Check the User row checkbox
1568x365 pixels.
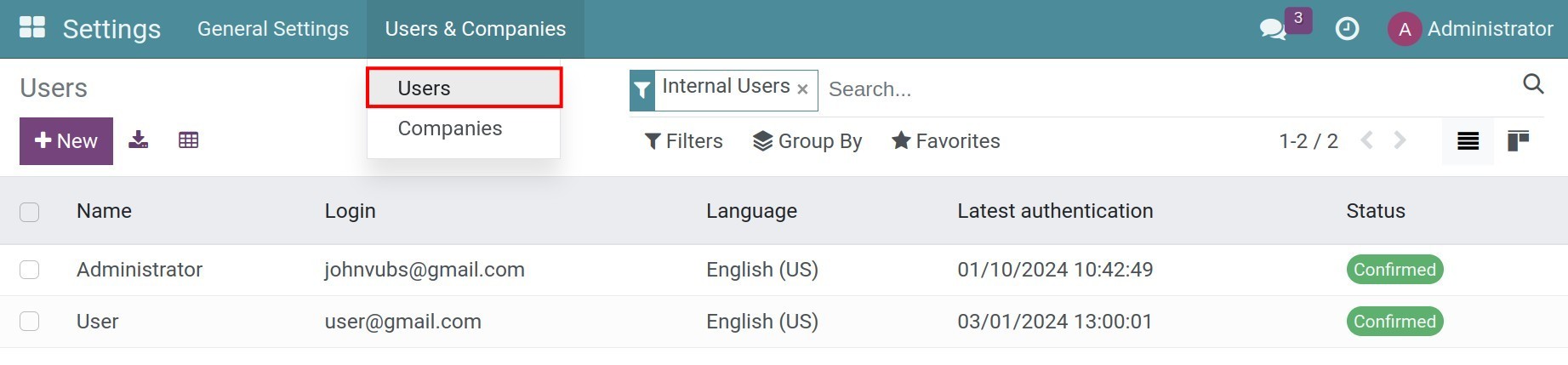[x=30, y=322]
